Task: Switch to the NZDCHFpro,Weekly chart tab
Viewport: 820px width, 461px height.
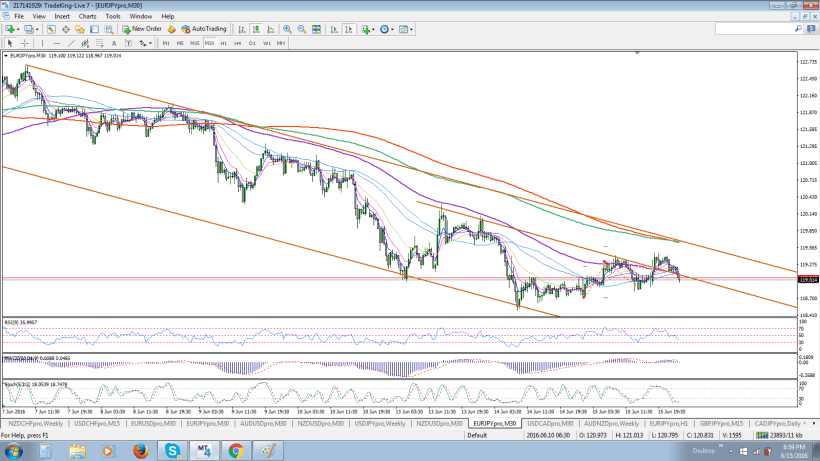Action: [36, 423]
